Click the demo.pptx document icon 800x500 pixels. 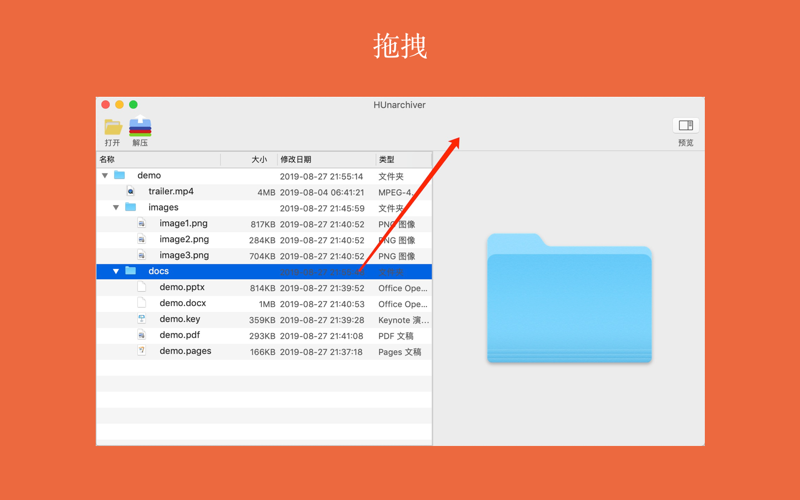point(142,288)
